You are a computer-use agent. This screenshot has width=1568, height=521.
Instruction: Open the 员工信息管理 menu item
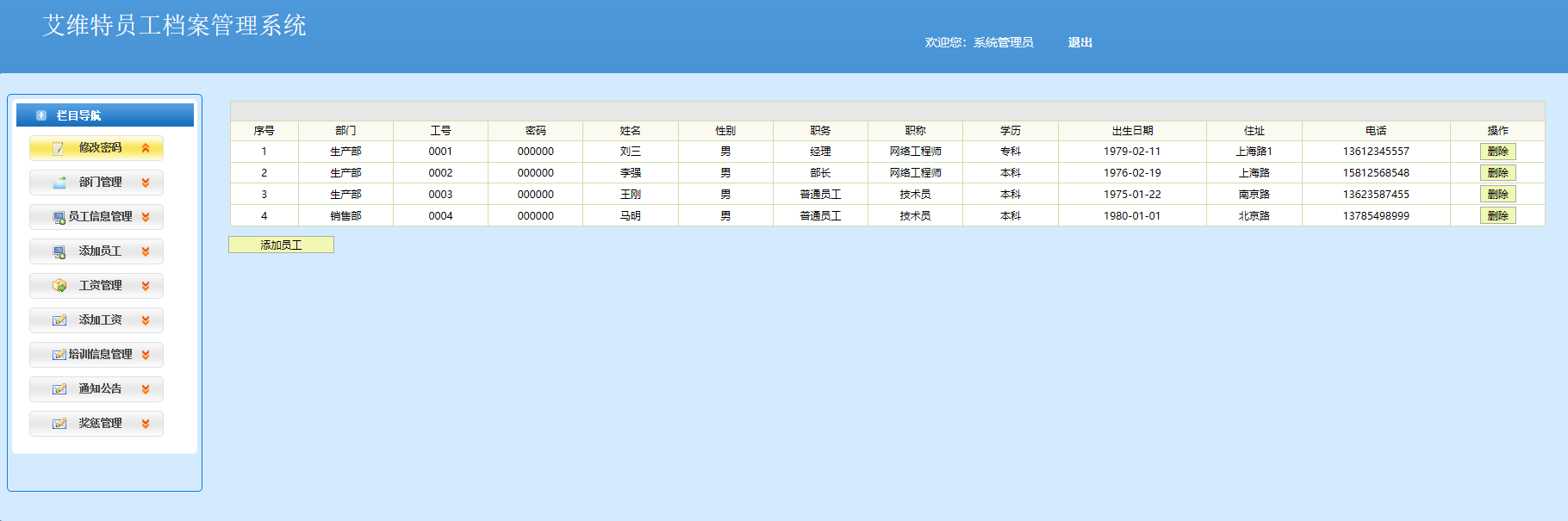[96, 217]
